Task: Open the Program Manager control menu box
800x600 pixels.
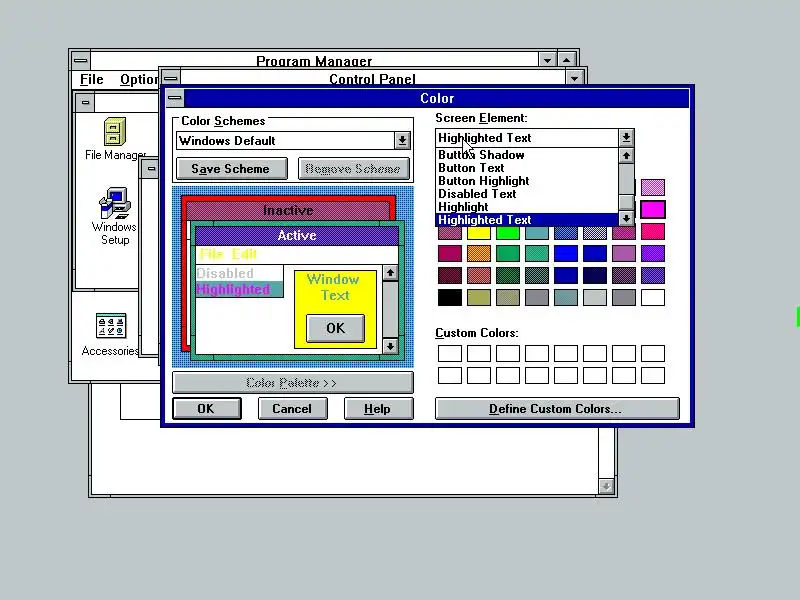Action: 80,60
